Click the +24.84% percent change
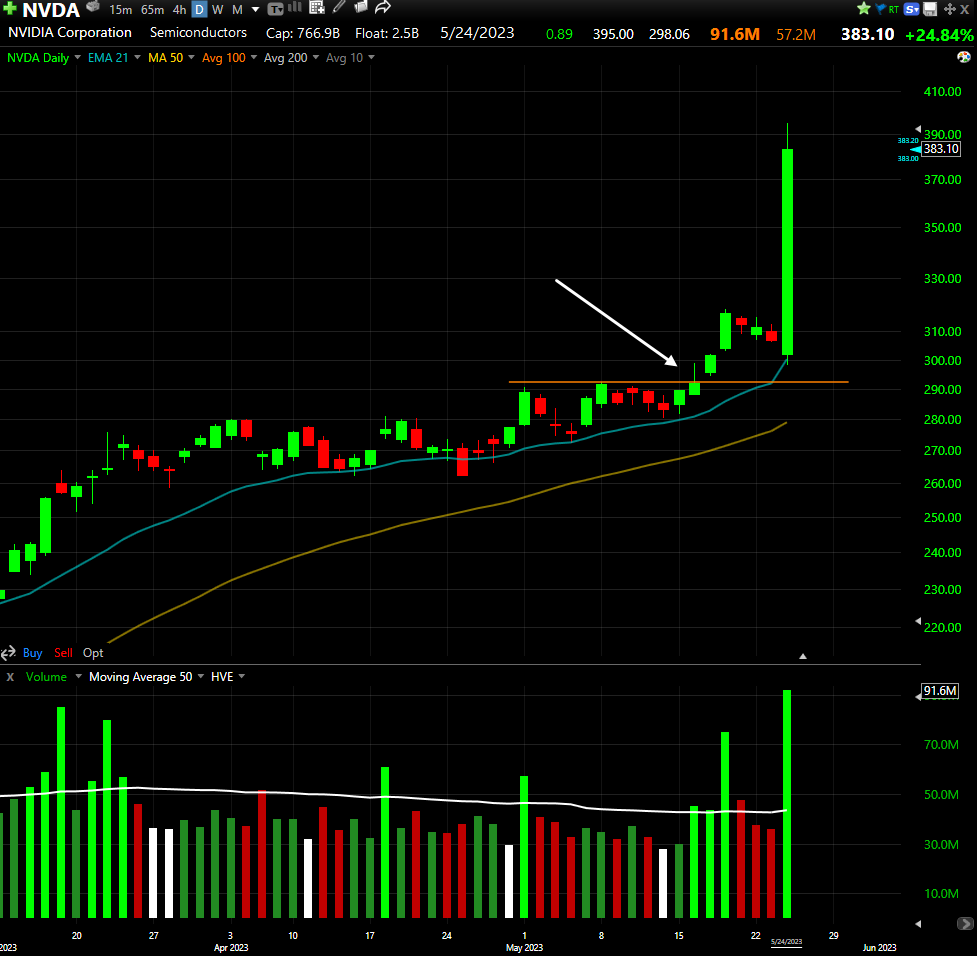The image size is (977, 956). pyautogui.click(x=940, y=35)
